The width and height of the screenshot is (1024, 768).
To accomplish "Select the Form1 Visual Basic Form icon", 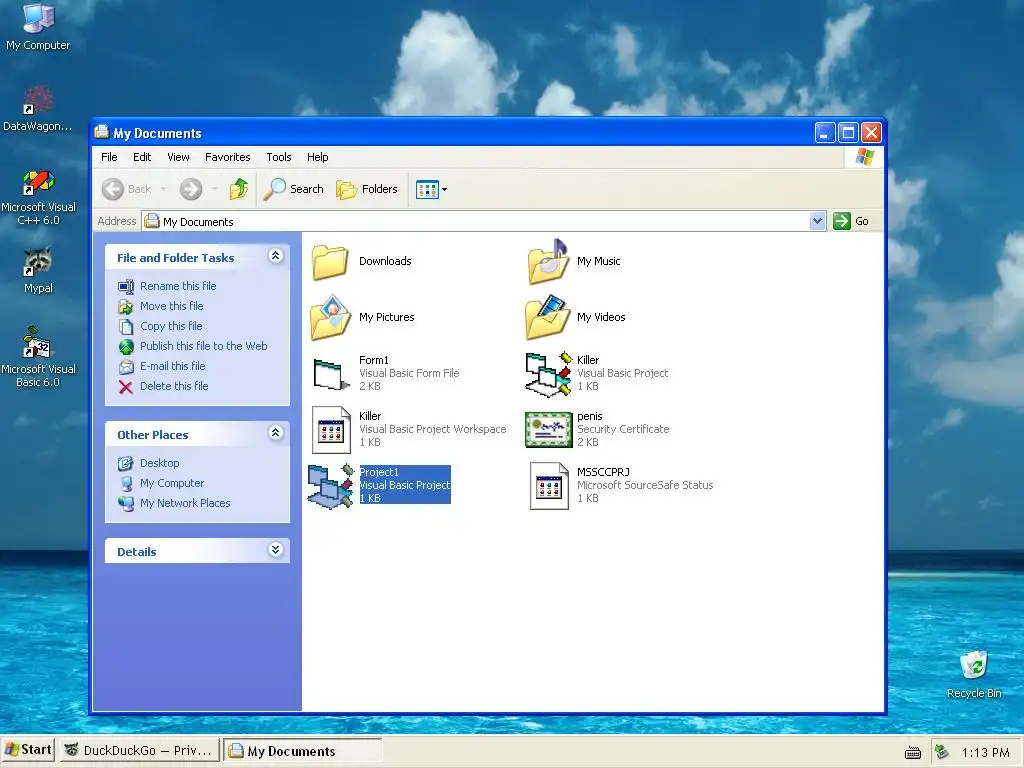I will [332, 374].
